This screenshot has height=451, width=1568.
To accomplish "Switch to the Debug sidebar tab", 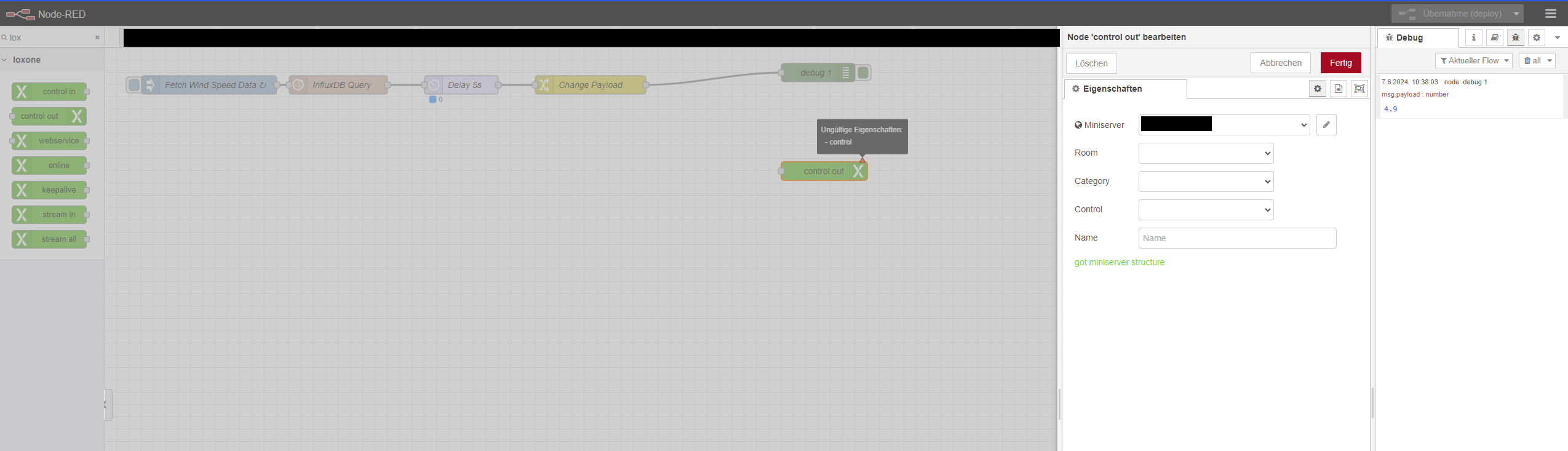I will tap(1418, 38).
